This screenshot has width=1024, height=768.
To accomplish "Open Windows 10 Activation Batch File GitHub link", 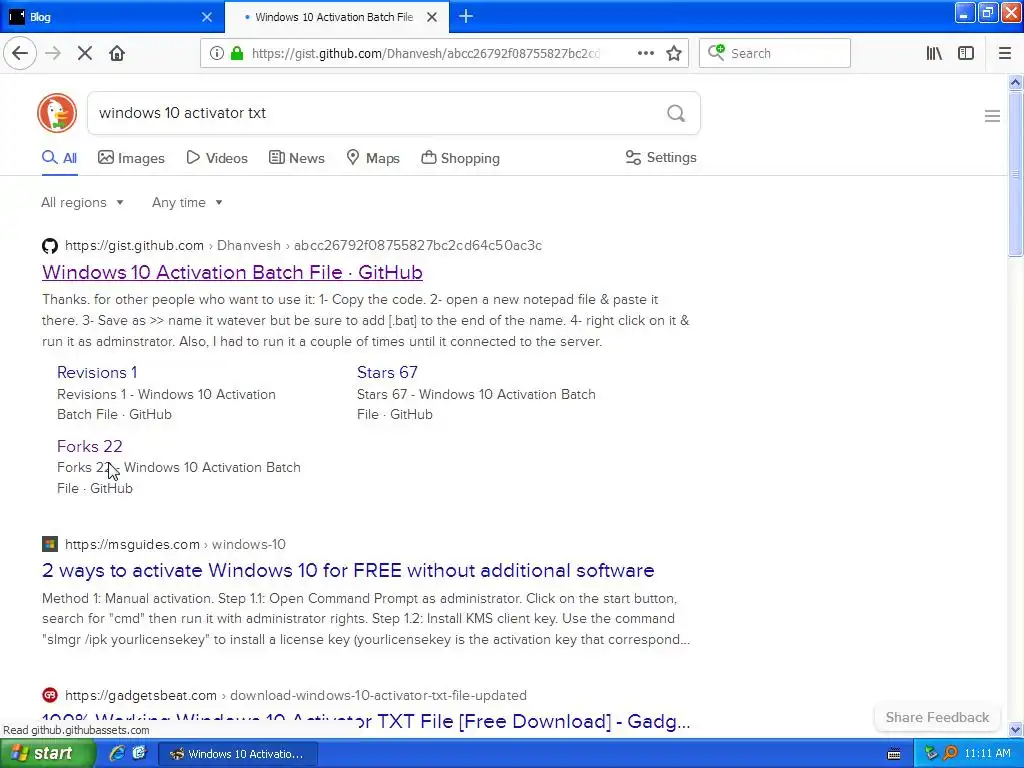I will (x=232, y=272).
